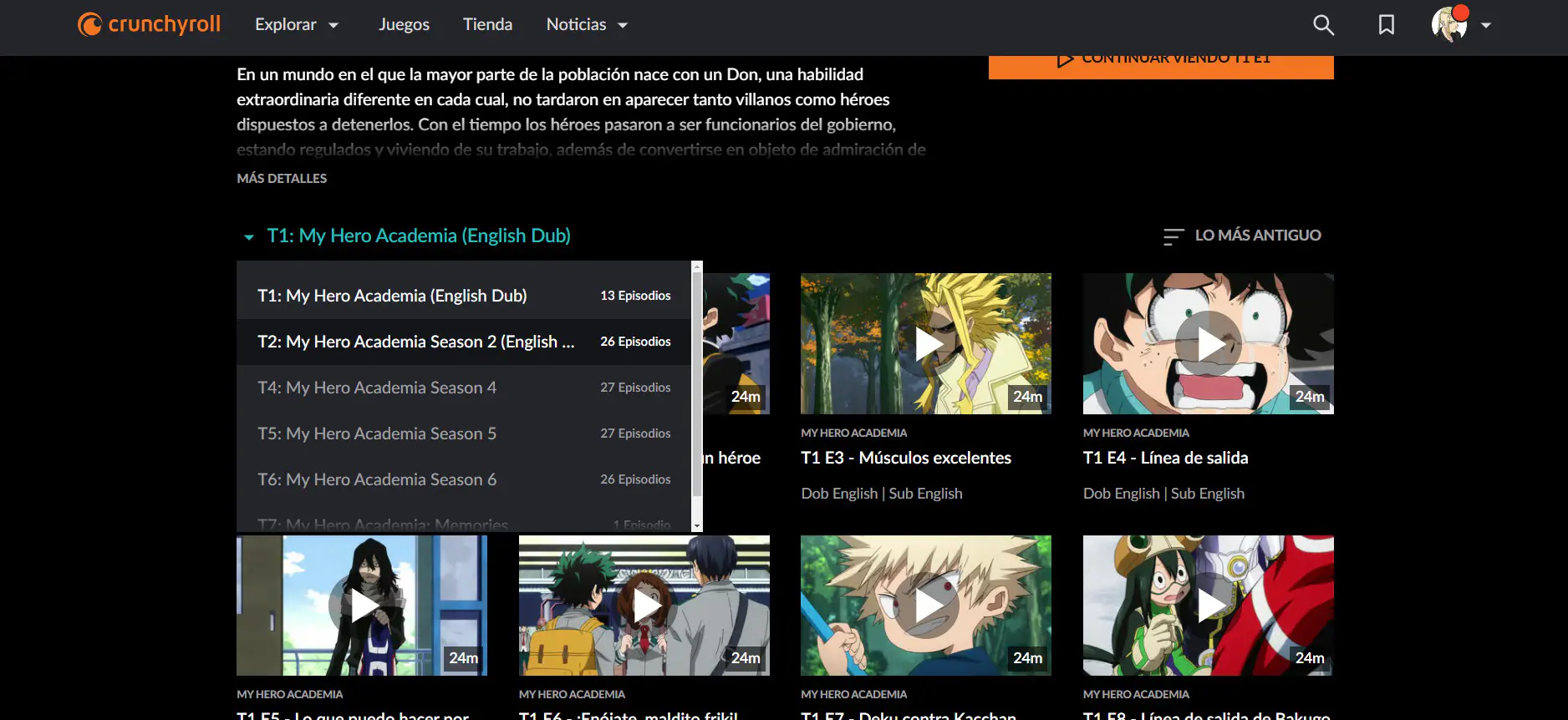Open the Tienda page
Screen dimensions: 1568x720
coord(487,25)
